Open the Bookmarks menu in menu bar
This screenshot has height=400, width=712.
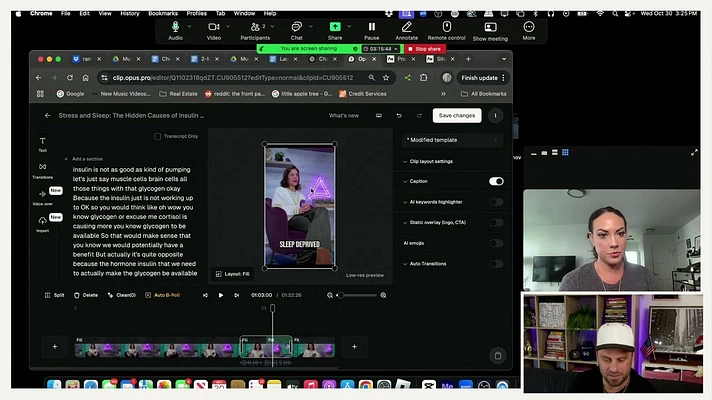(163, 14)
